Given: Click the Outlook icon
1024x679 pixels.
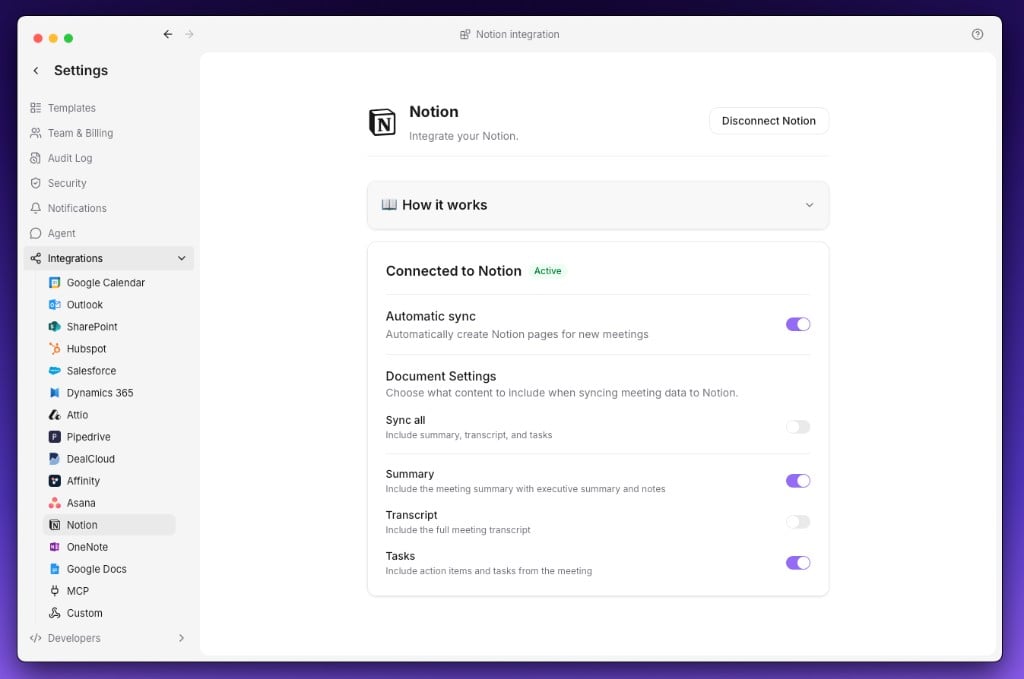Looking at the screenshot, I should pos(55,304).
